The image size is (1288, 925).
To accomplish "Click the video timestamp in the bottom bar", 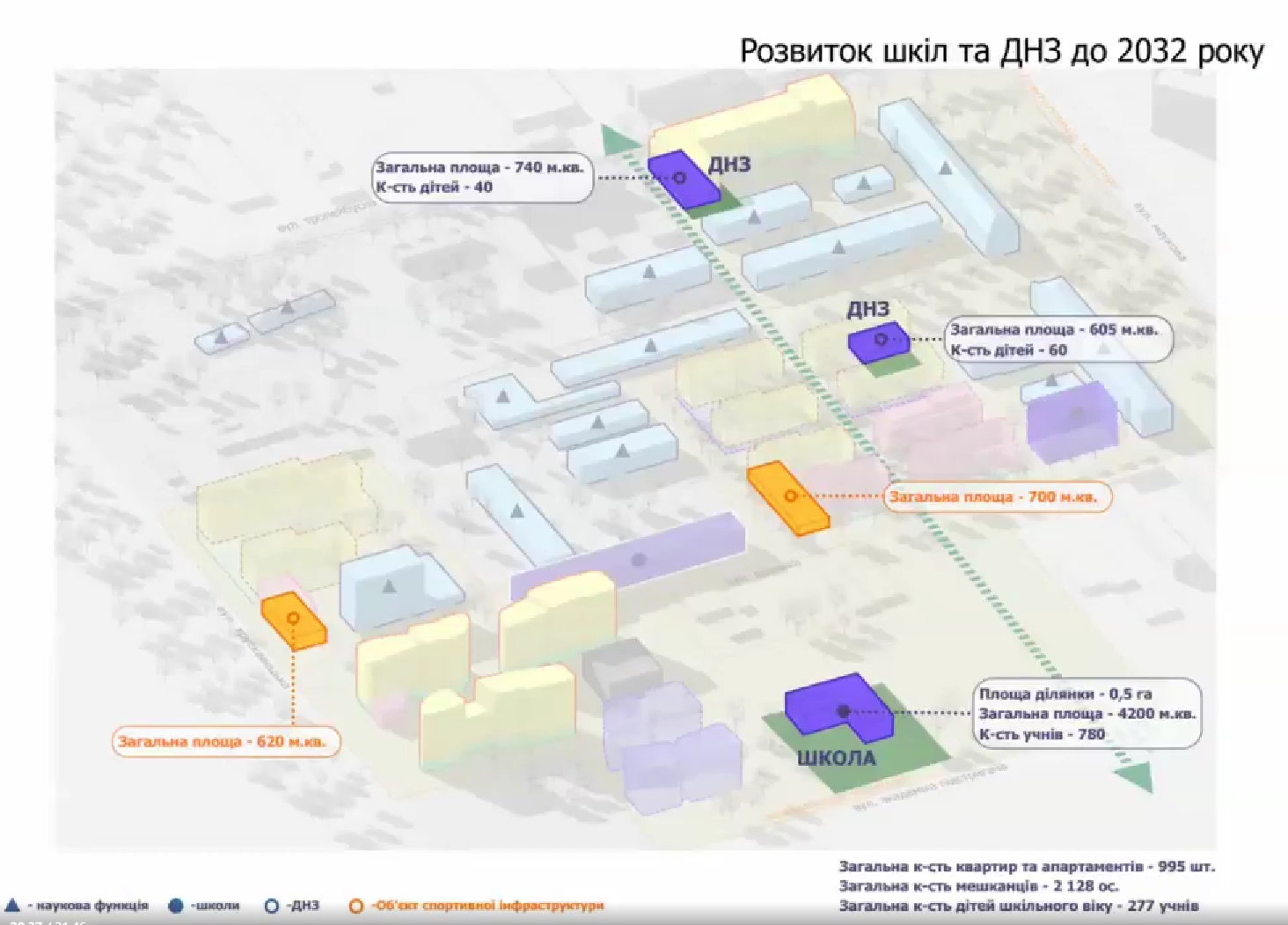I will [x=48, y=921].
